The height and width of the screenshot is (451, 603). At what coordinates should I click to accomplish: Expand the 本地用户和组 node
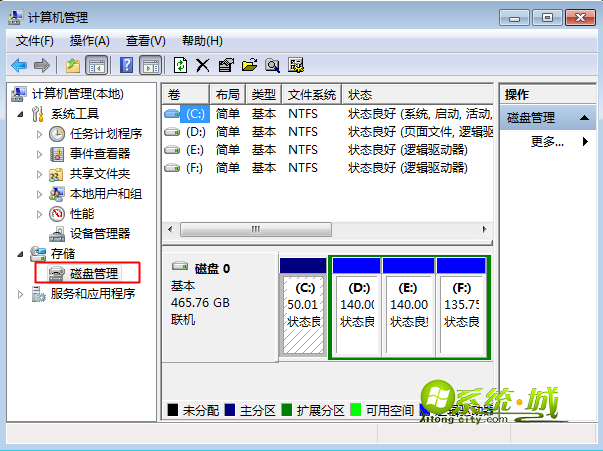pos(39,194)
